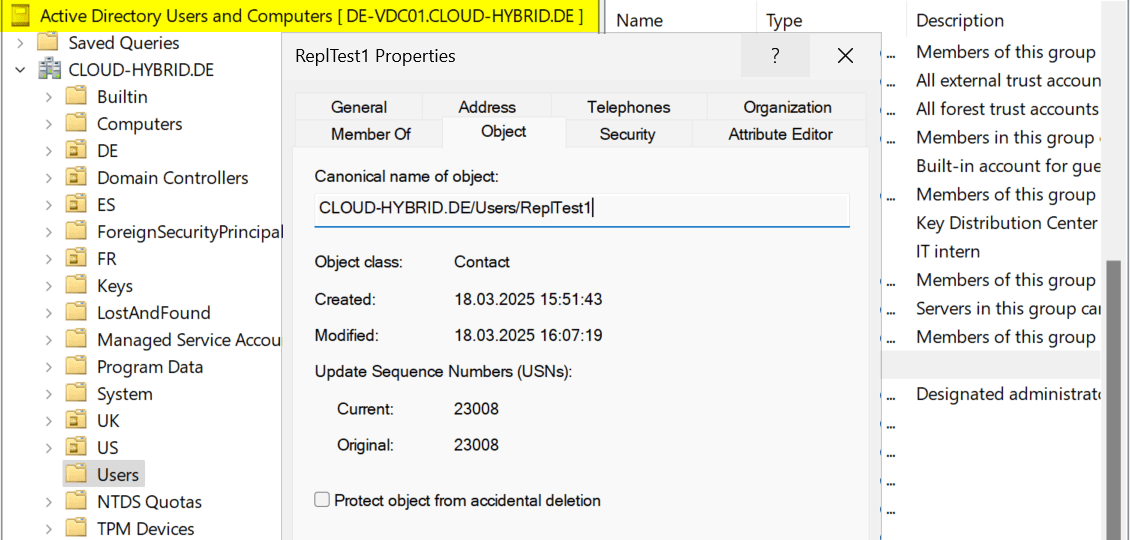Click the Active Directory Users and Computers root icon

(20, 16)
